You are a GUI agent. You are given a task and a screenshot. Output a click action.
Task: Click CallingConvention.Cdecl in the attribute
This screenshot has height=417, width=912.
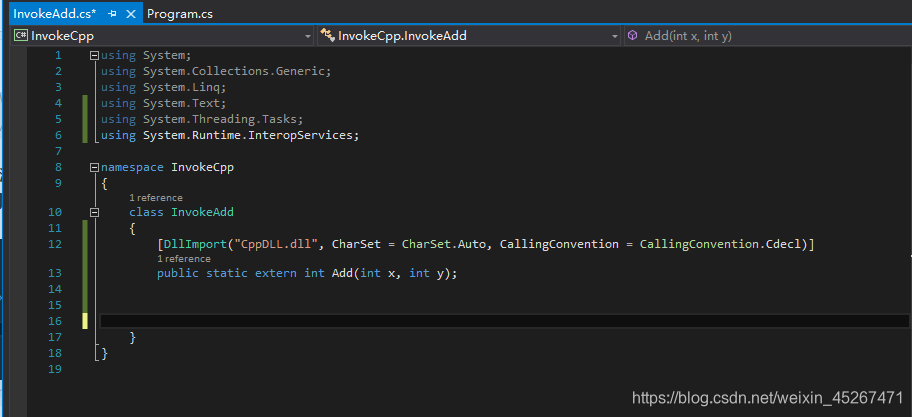click(x=723, y=244)
